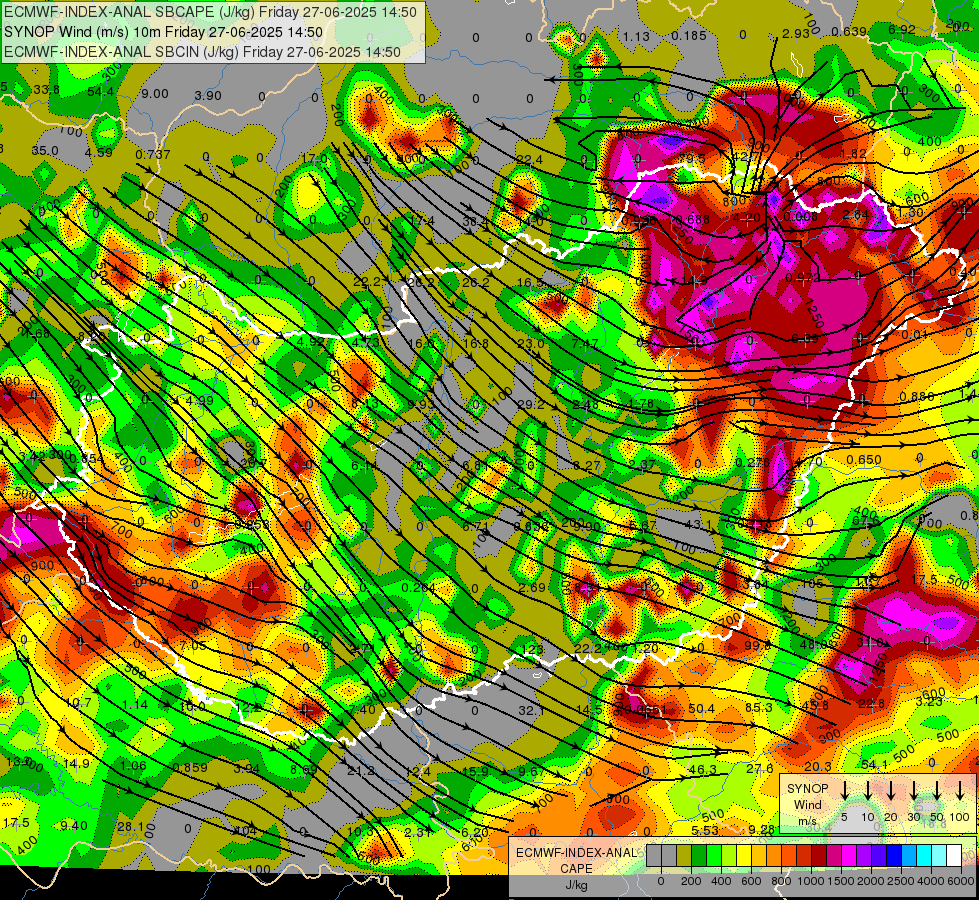The image size is (979, 900).
Task: Click the '46.3' value on the map
Action: point(701,769)
